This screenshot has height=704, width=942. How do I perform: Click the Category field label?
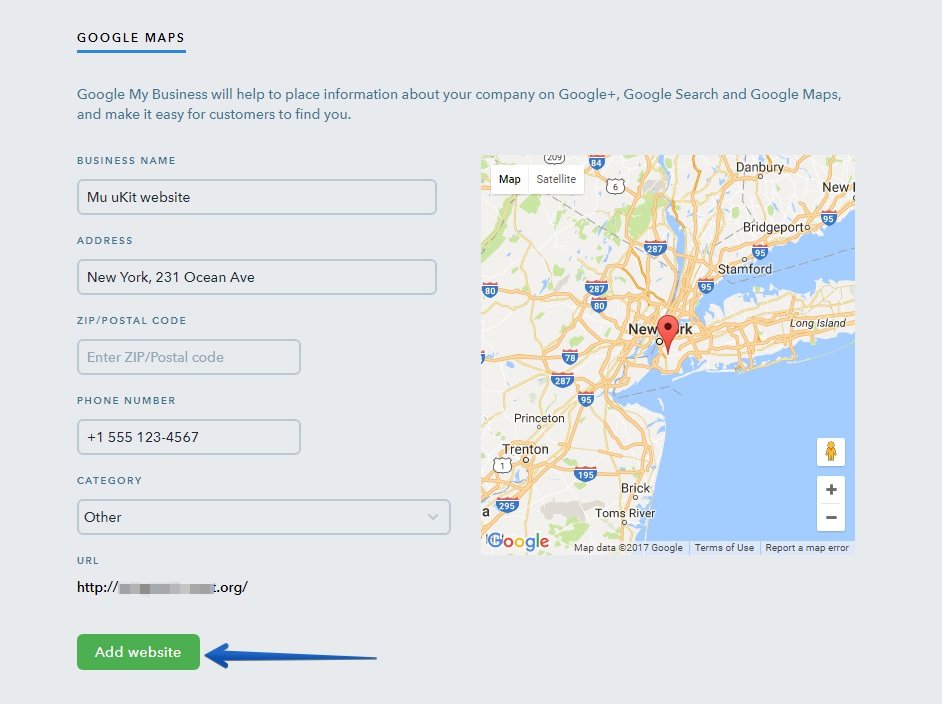click(109, 481)
